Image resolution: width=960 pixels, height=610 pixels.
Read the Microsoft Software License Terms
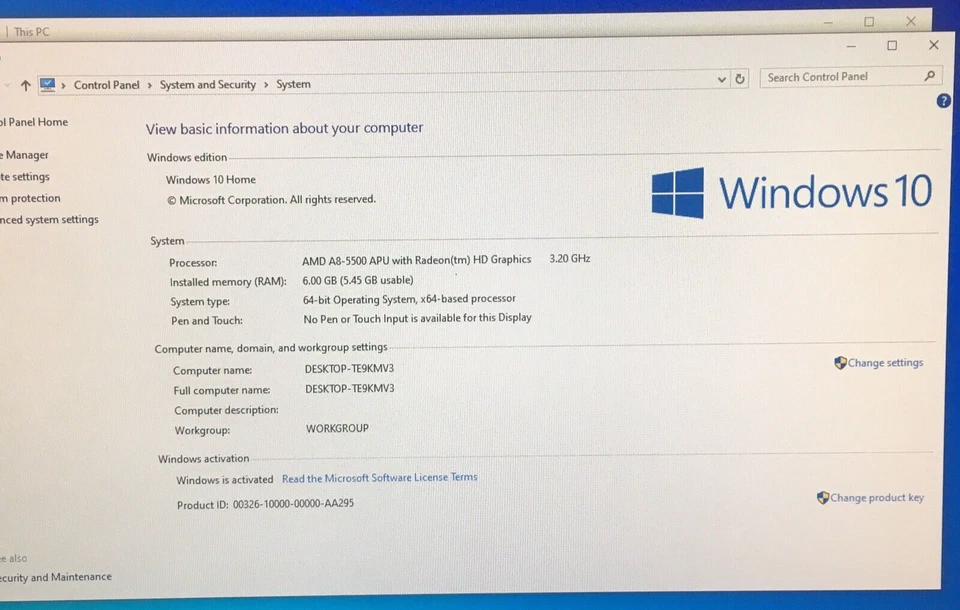tap(380, 477)
